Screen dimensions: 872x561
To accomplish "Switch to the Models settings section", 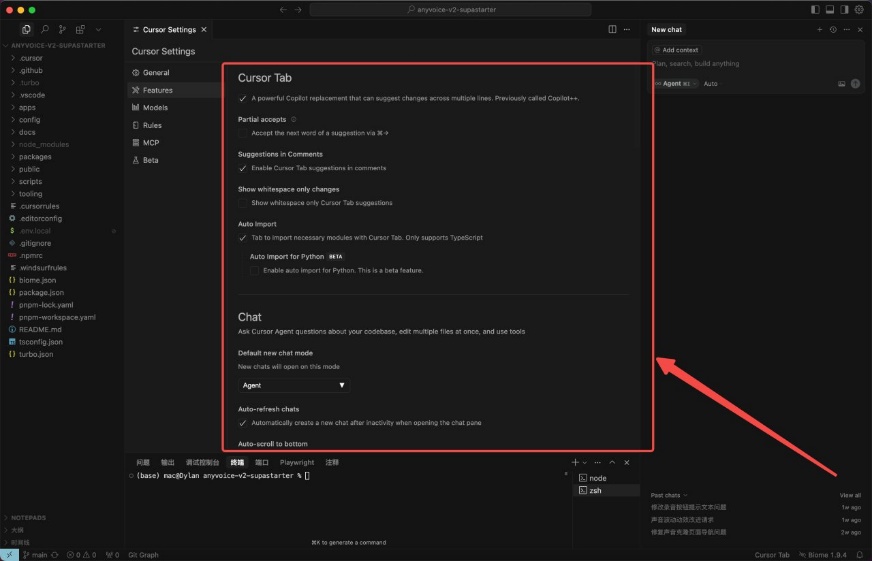I will click(x=155, y=108).
